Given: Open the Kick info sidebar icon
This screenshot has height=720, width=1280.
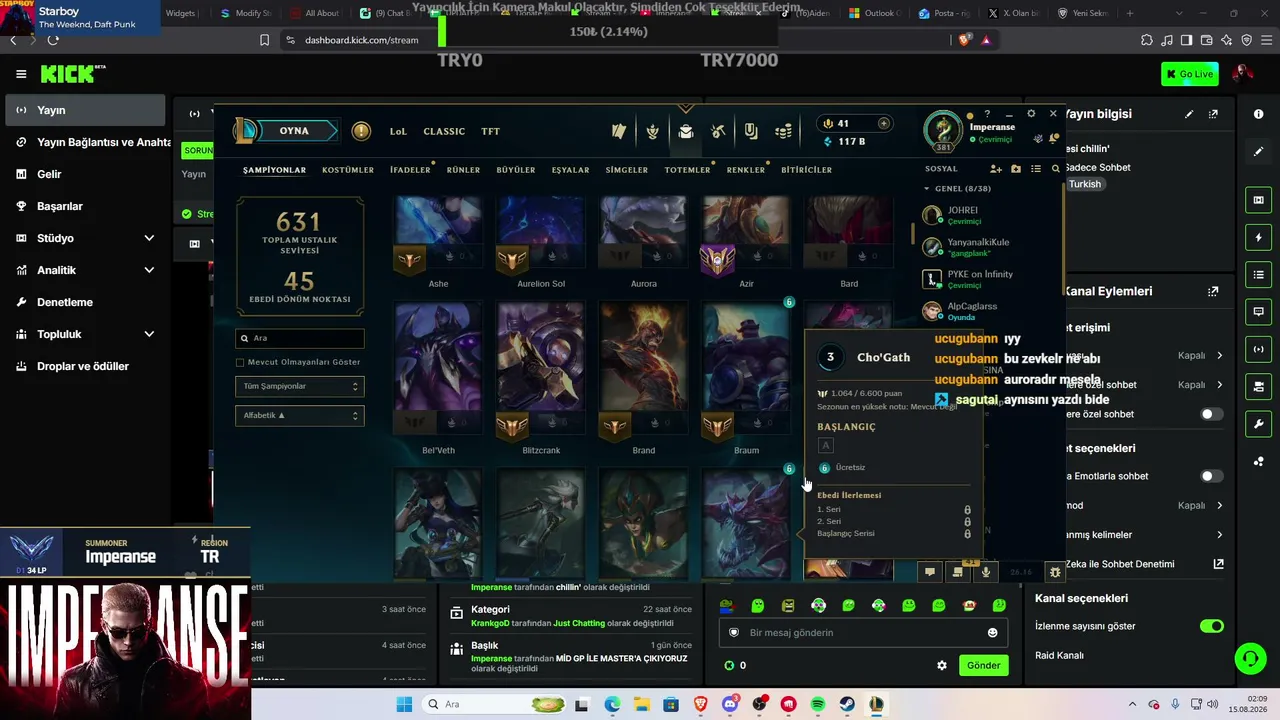Looking at the screenshot, I should point(1258,114).
